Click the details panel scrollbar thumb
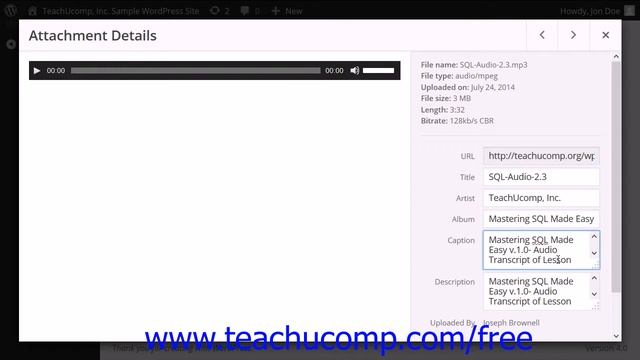640x360 pixels. click(616, 177)
